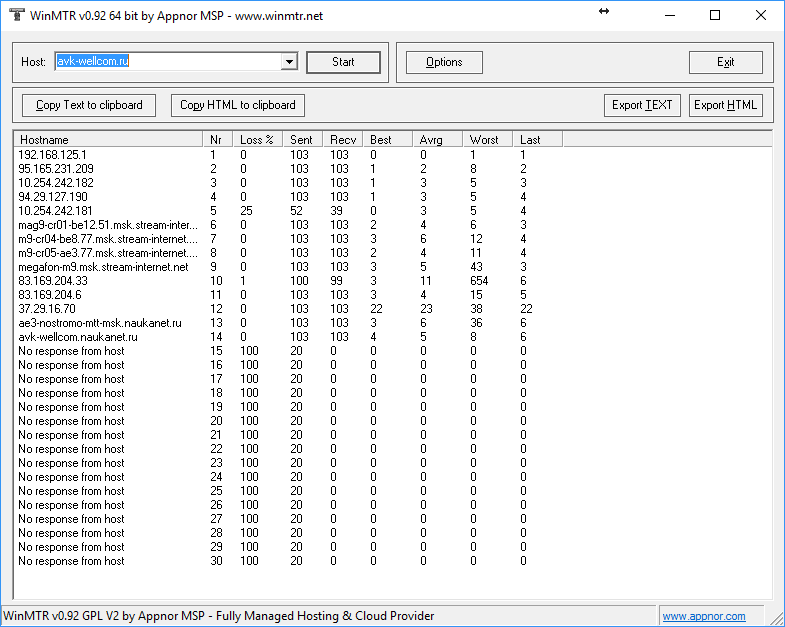Click the WinMTR app icon in title bar
The height and width of the screenshot is (627, 785).
17,15
